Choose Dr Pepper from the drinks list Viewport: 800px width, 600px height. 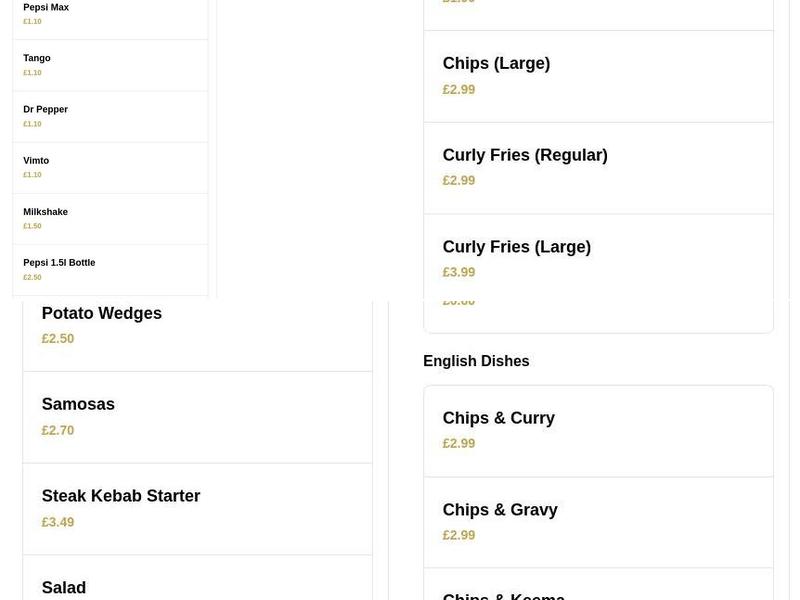[45, 109]
